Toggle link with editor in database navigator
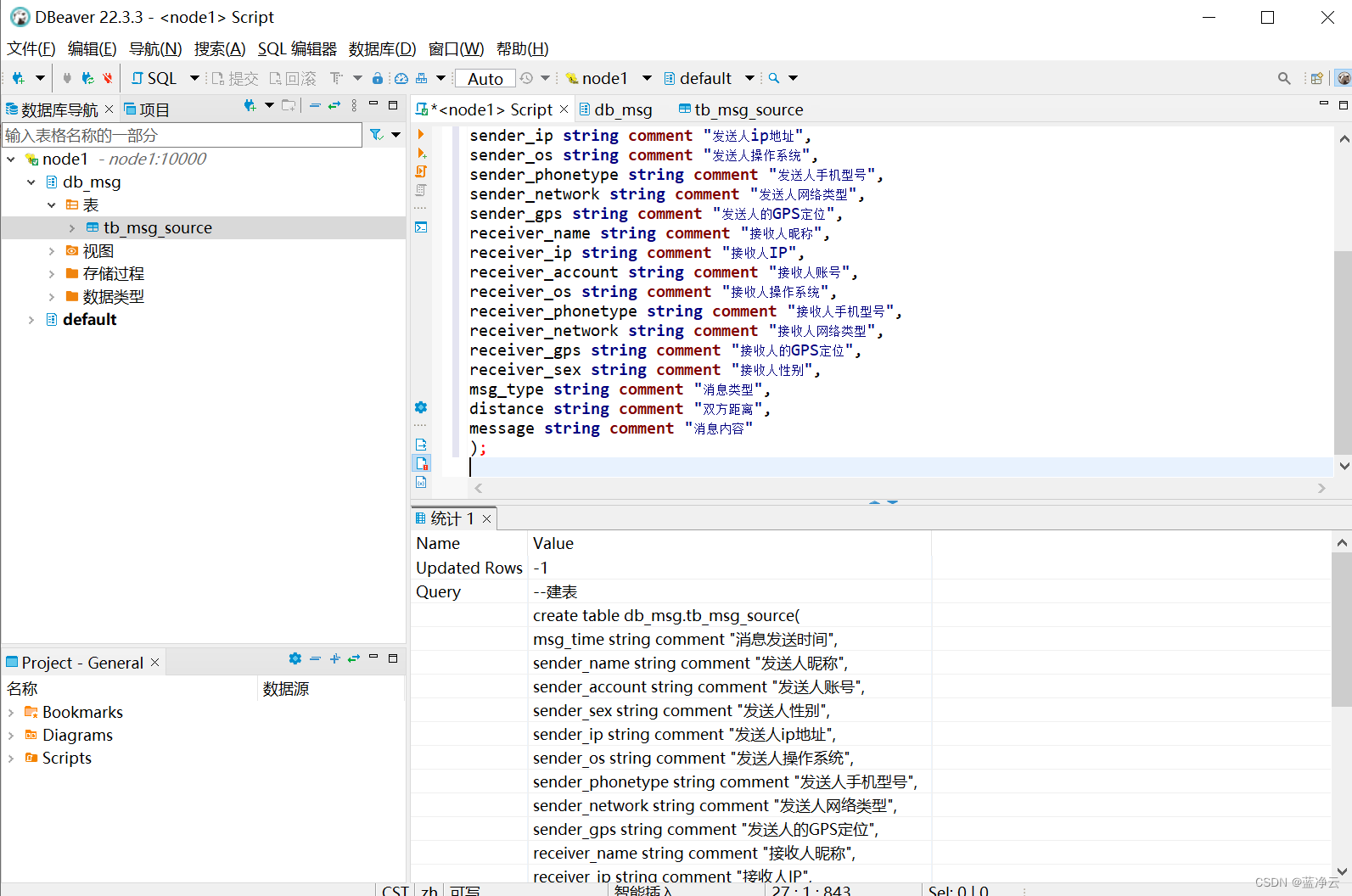This screenshot has width=1352, height=896. coord(334,106)
